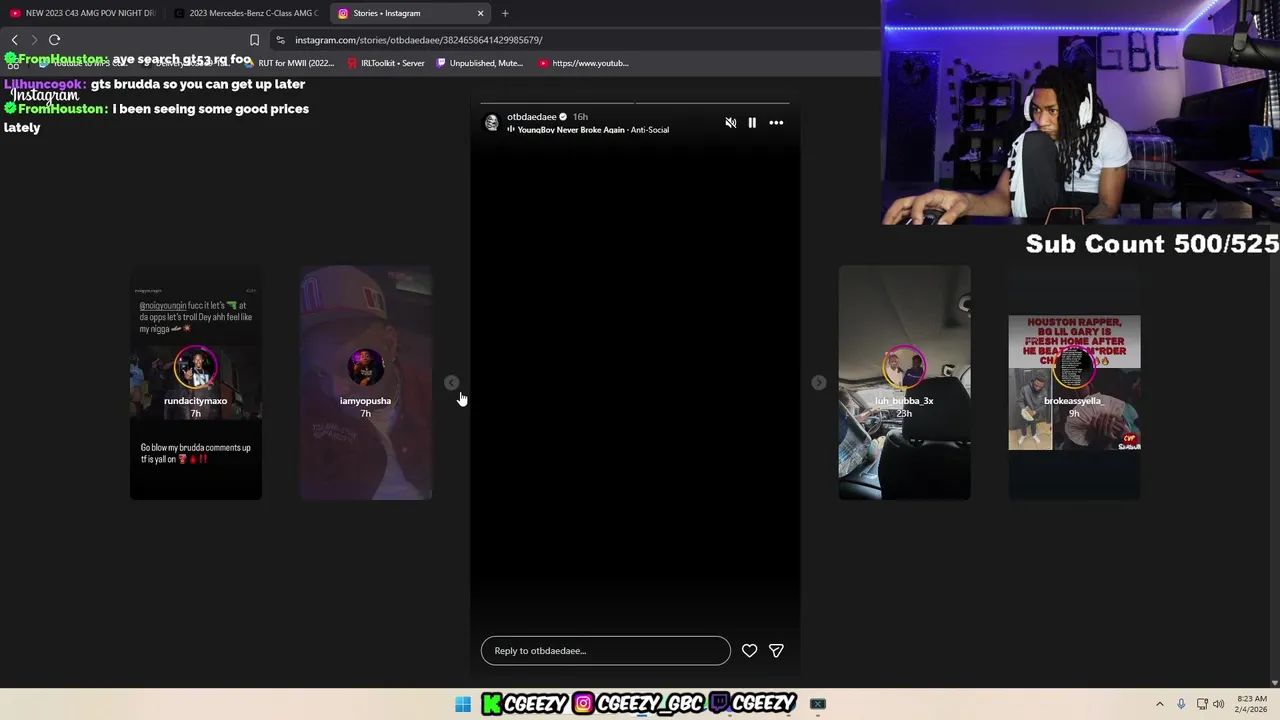
Task: Open the dark app icon on the taskbar
Action: click(818, 704)
